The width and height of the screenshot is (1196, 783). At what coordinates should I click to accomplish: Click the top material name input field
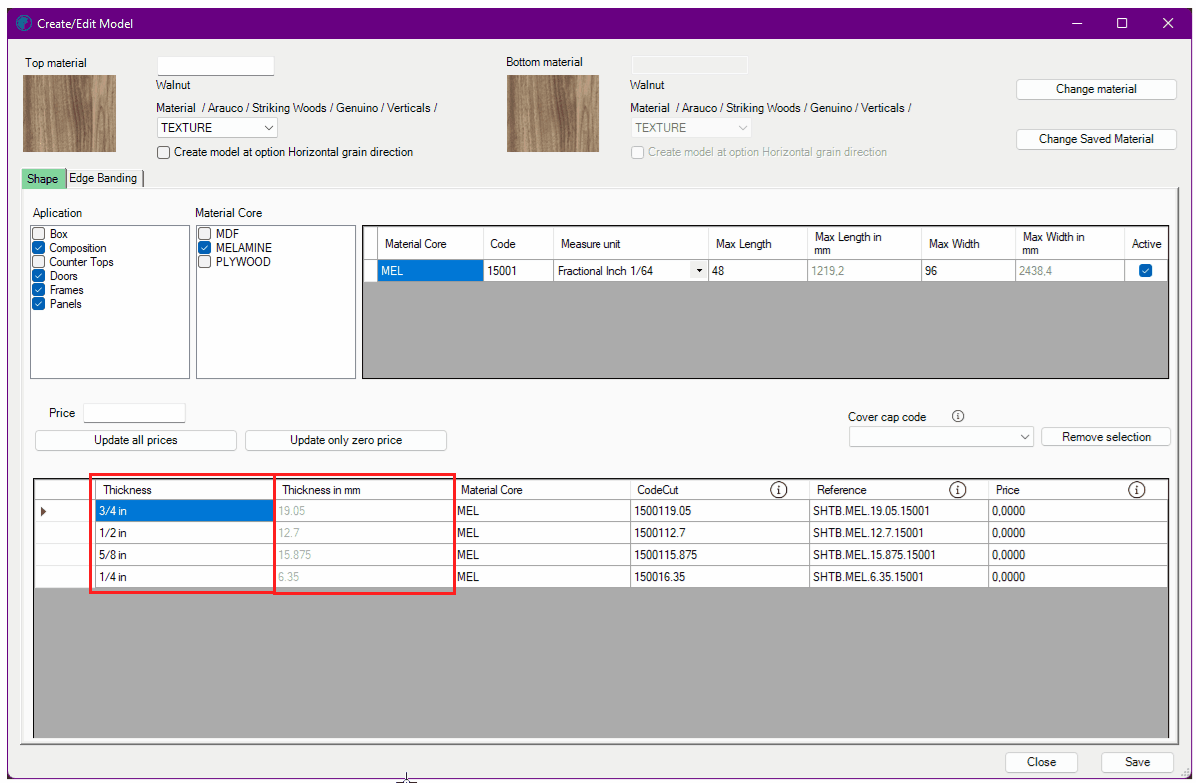coord(216,66)
